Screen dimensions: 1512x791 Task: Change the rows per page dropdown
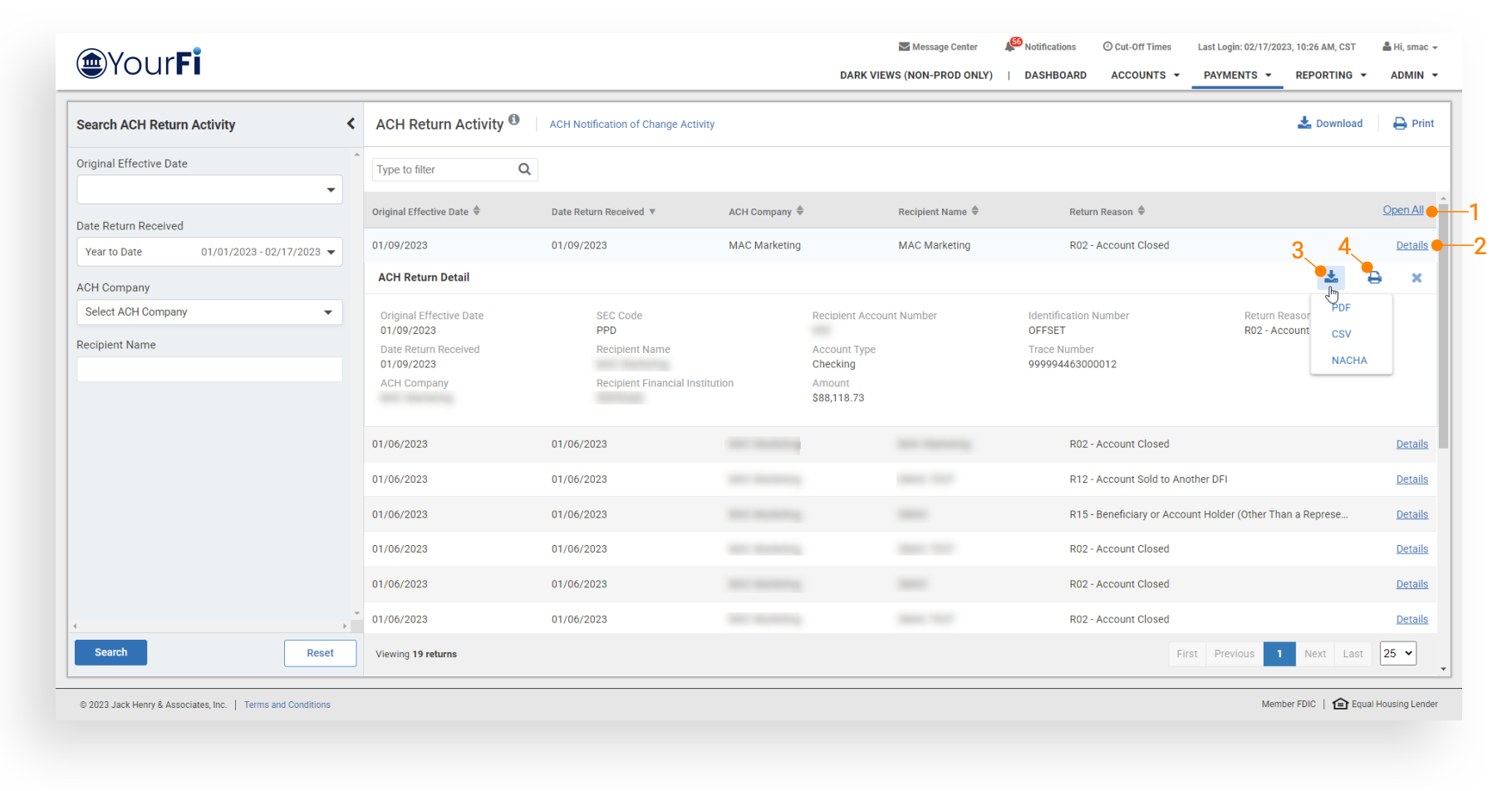1397,653
